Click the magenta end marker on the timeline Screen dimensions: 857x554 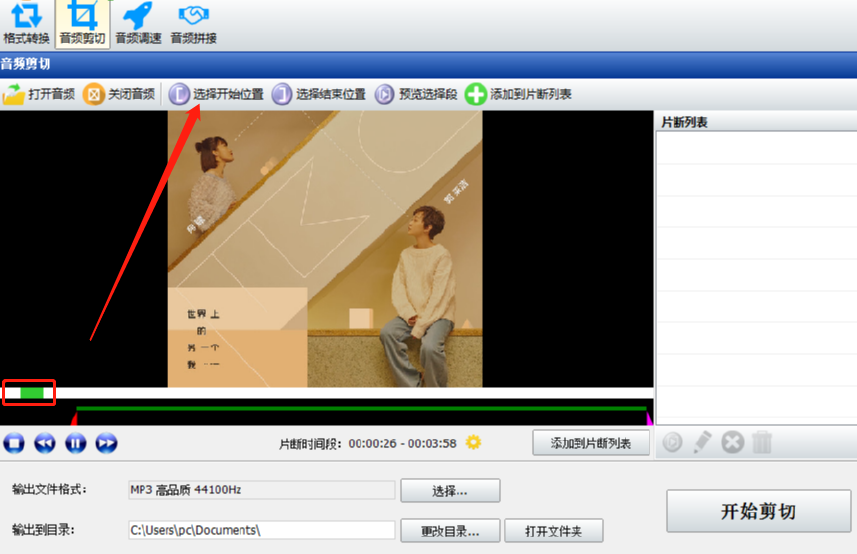649,419
